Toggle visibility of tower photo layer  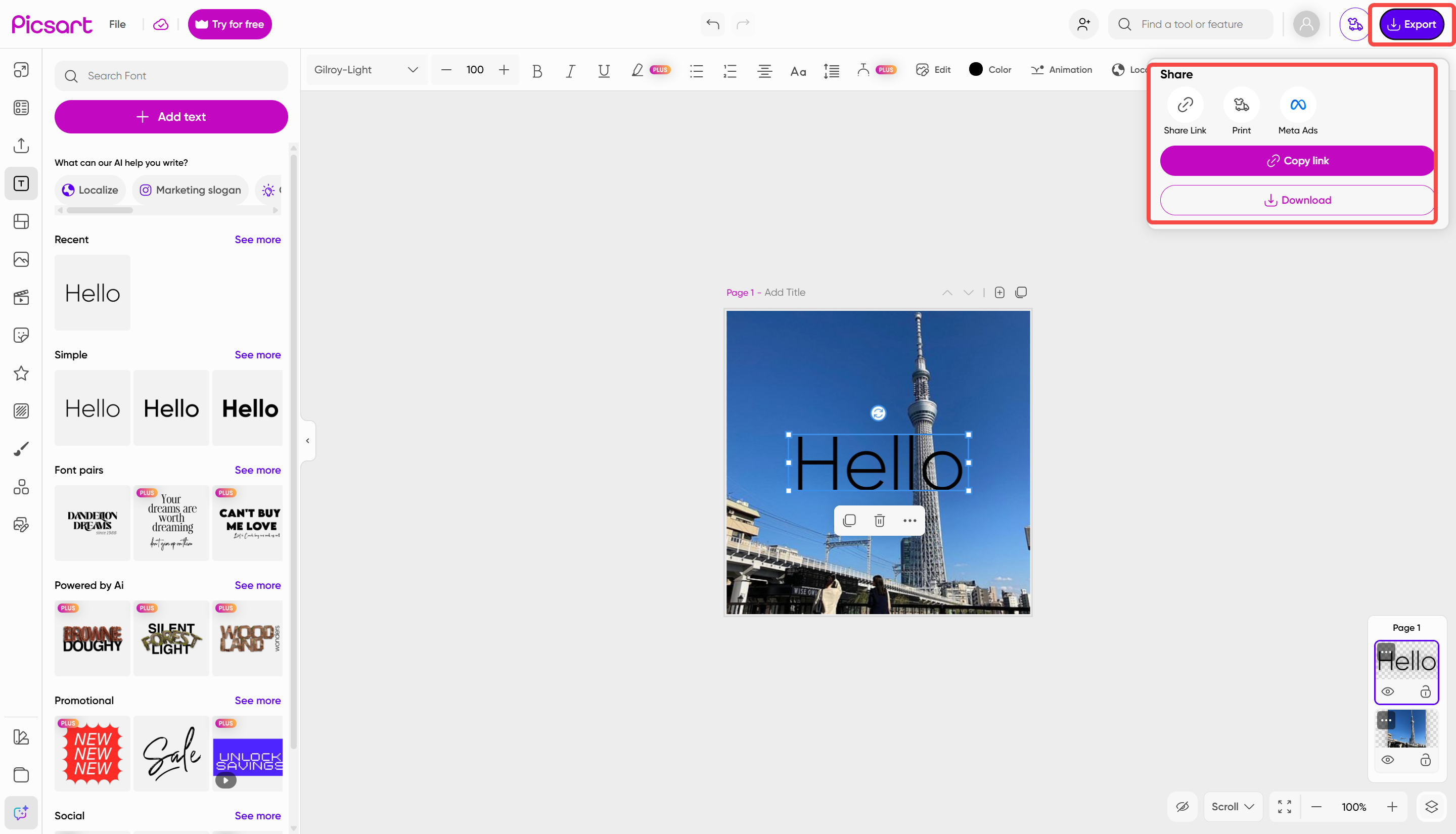click(x=1388, y=760)
